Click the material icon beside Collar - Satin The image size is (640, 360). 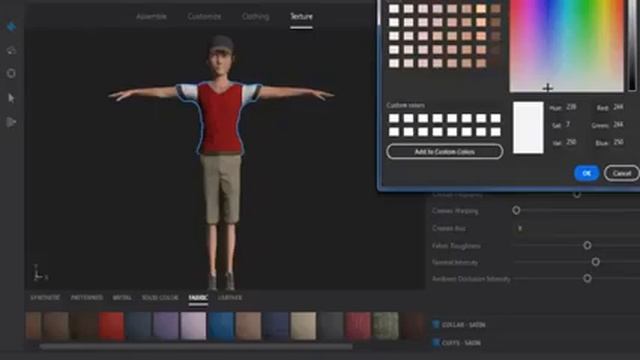tap(436, 324)
